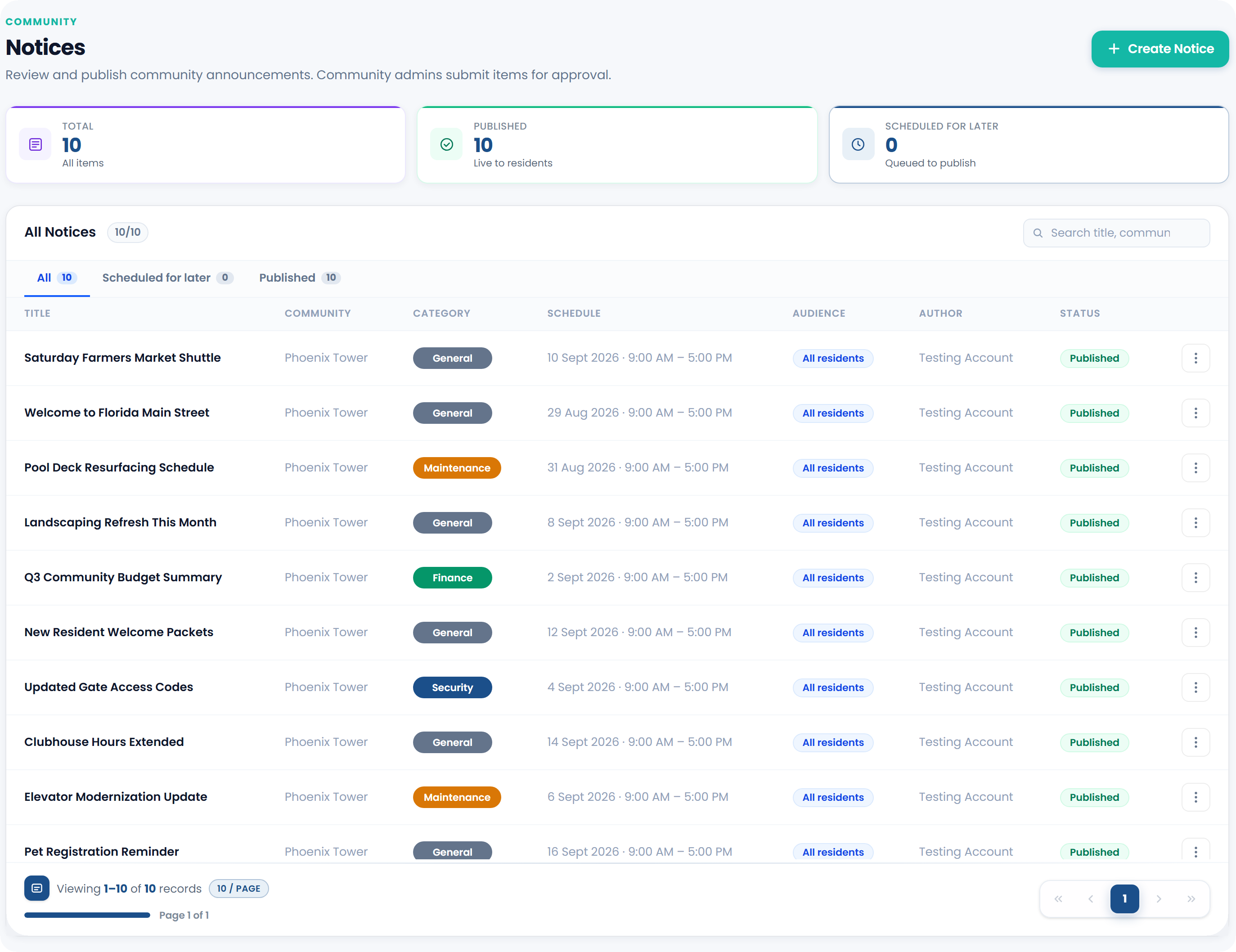Viewport: 1236px width, 952px height.
Task: Open Saturday Farmers Market Shuttle notice
Action: 122,358
